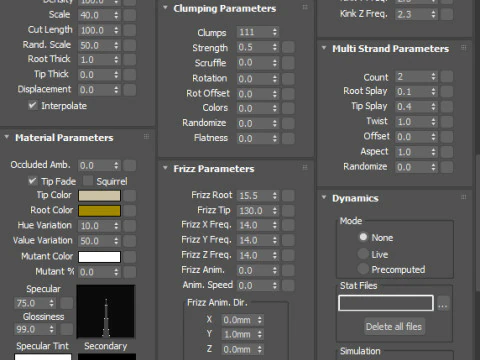Click the Twist map button
480x360 pixels.
[x=447, y=122]
